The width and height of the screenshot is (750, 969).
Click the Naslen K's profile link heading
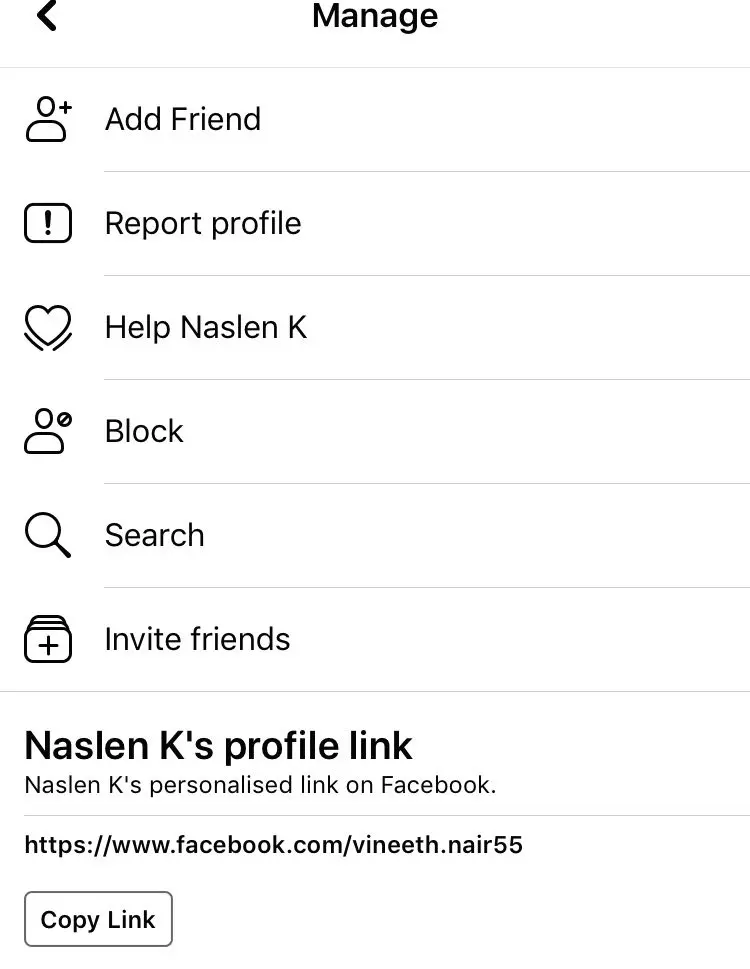point(218,746)
